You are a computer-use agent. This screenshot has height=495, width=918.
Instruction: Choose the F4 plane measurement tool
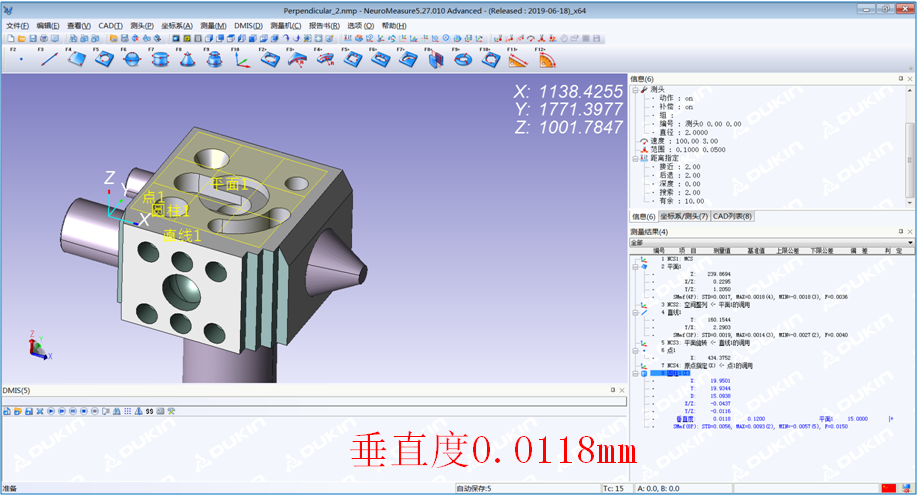[76, 60]
